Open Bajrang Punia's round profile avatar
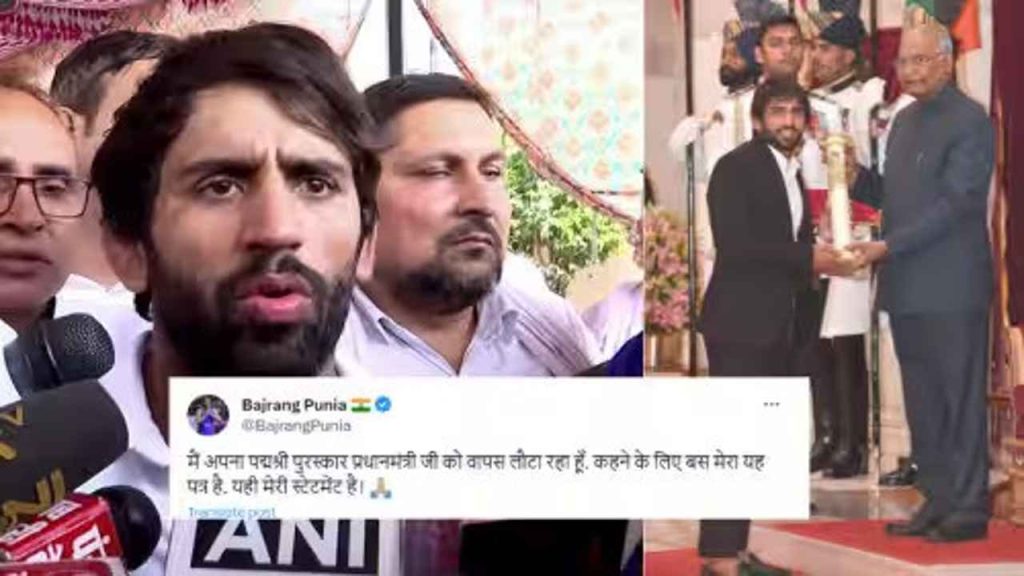The width and height of the screenshot is (1024, 576). tap(208, 415)
